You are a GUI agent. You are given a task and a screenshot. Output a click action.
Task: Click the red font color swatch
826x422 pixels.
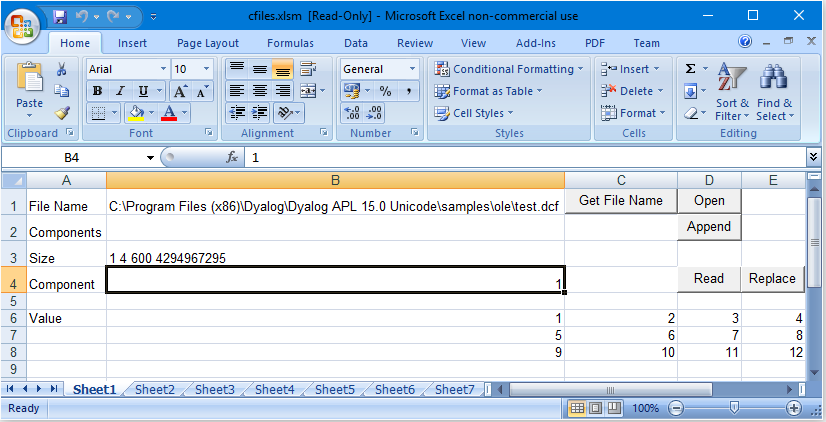(170, 113)
